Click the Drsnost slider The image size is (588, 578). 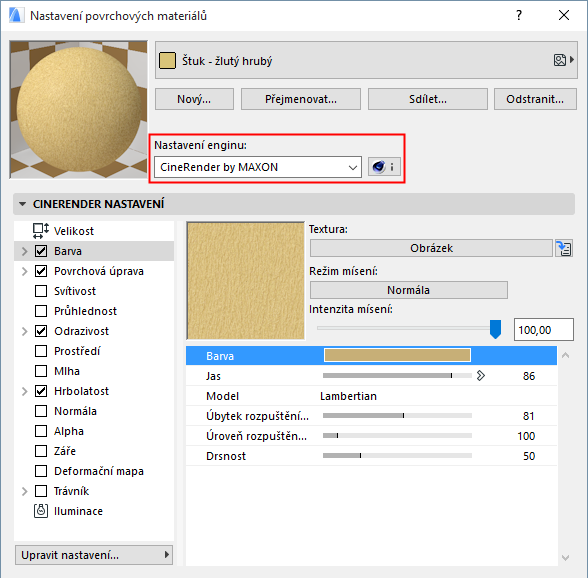tap(397, 455)
